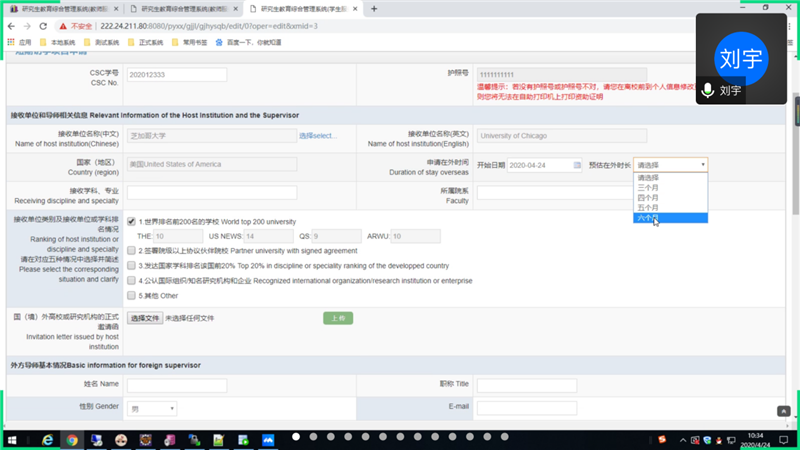Click the US NEWS ranking field
Viewport: 800px width, 450px height.
[268, 236]
